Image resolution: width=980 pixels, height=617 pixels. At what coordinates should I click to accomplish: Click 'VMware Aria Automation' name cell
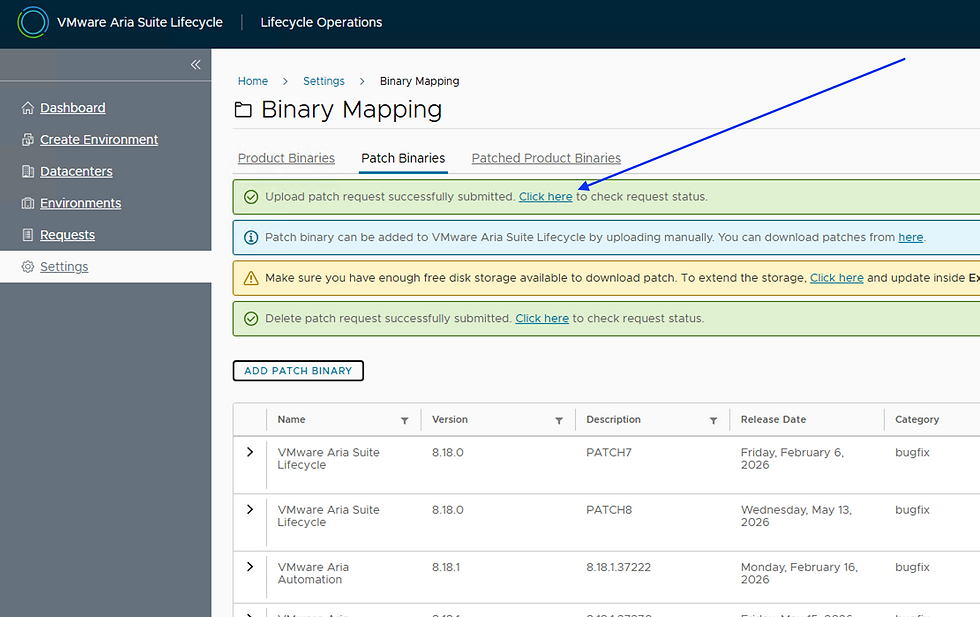pyautogui.click(x=313, y=574)
